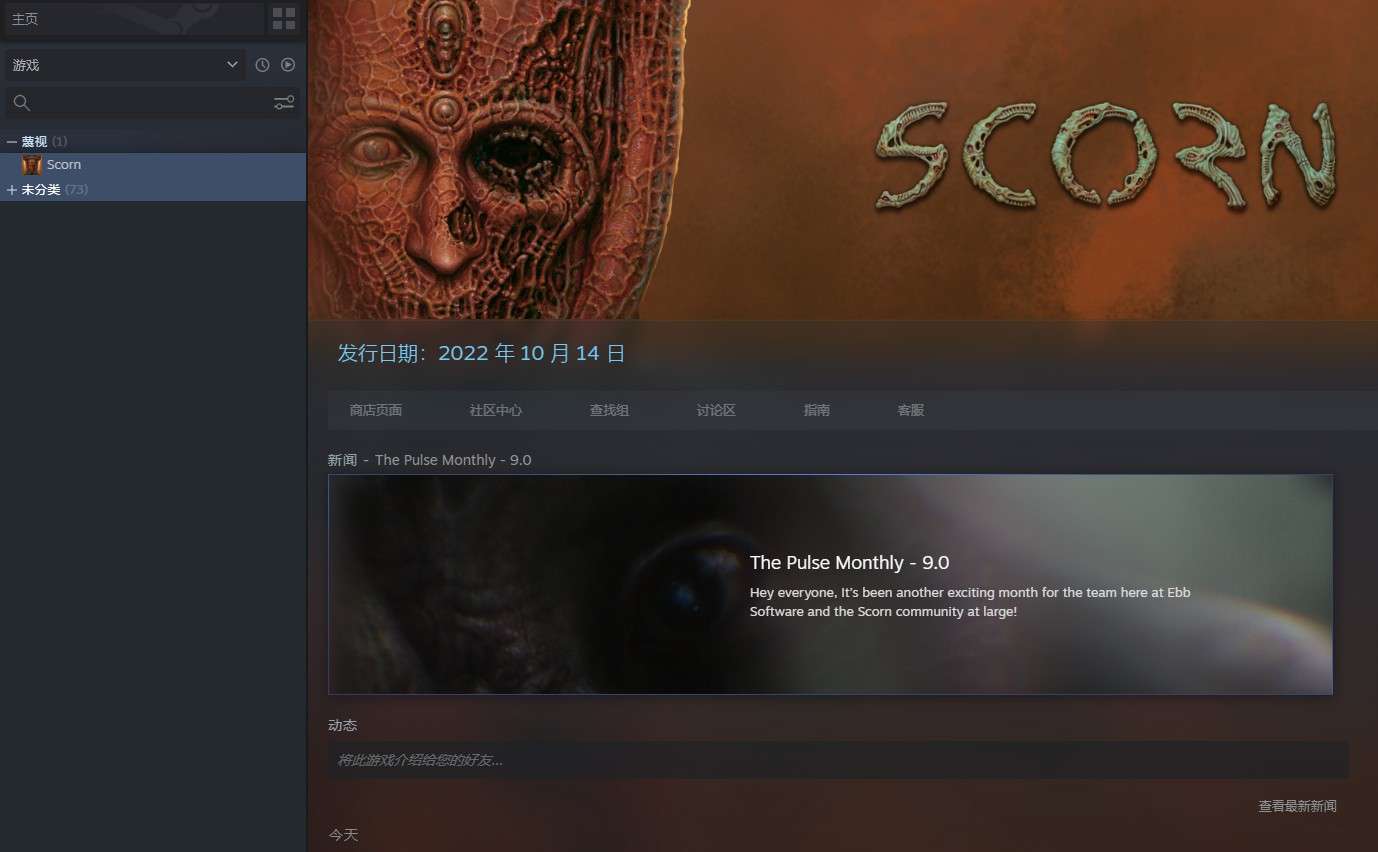Open advanced filter sliders icon
Viewport: 1378px width, 852px height.
tap(284, 102)
